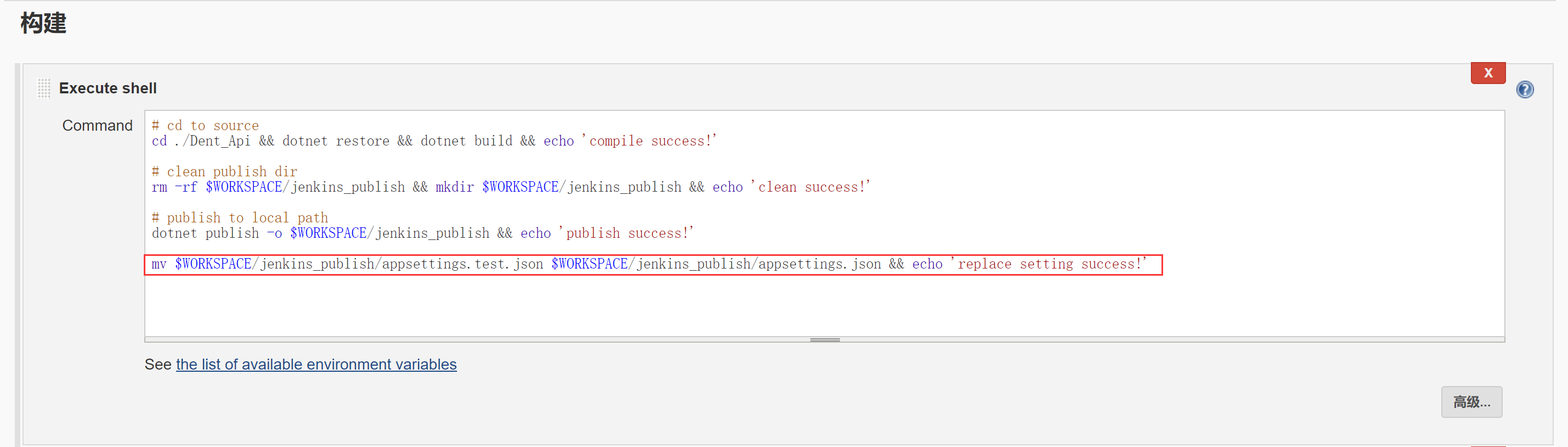Click the 'replace setting success!' string
Screen dimensions: 1568x447
(x=1048, y=264)
